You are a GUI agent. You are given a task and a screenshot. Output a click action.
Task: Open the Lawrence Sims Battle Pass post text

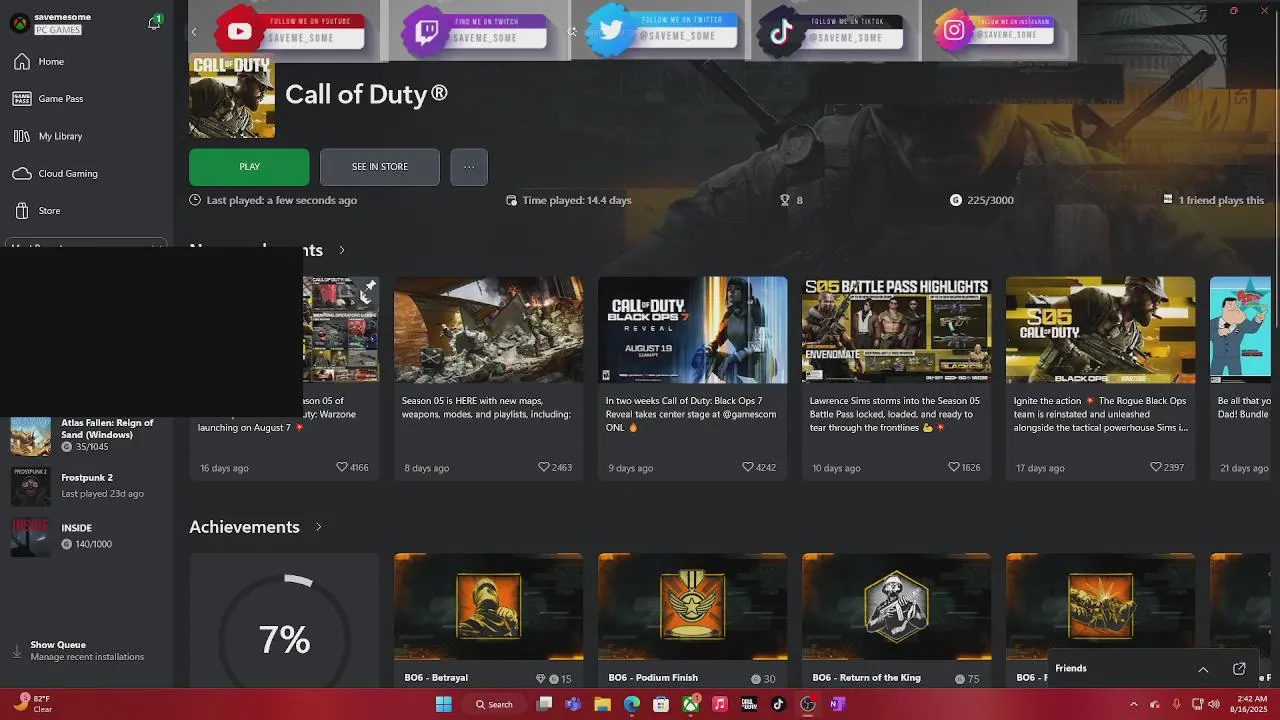pos(896,414)
